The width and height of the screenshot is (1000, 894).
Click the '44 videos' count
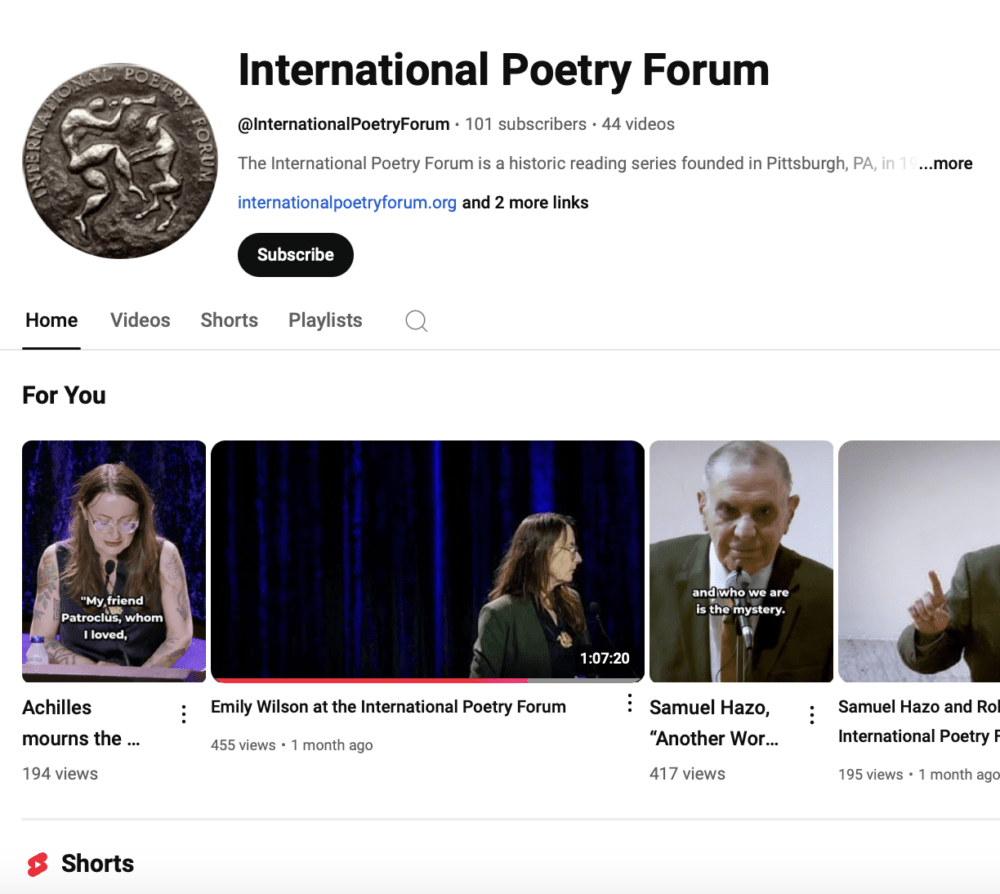pyautogui.click(x=638, y=124)
